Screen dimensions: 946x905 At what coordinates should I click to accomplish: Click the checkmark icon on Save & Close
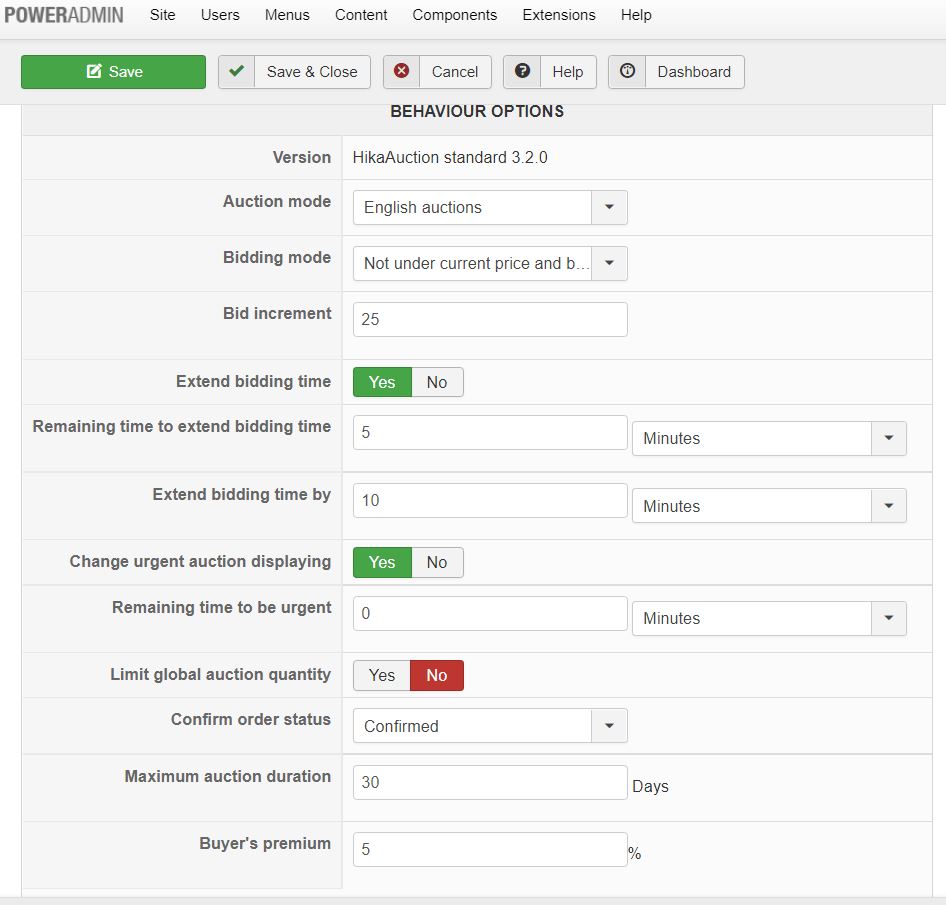pyautogui.click(x=237, y=72)
